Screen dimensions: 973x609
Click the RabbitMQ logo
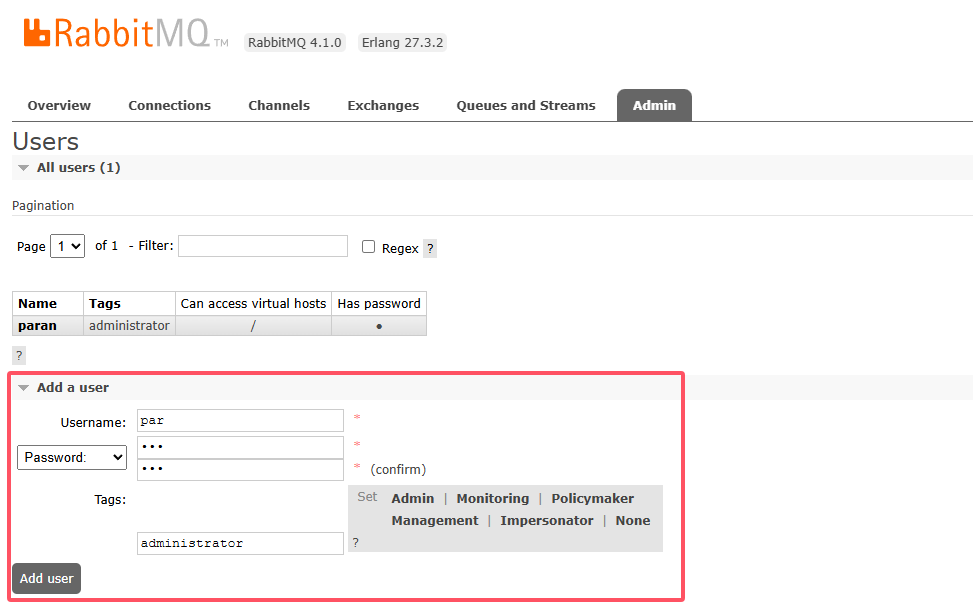click(x=126, y=34)
